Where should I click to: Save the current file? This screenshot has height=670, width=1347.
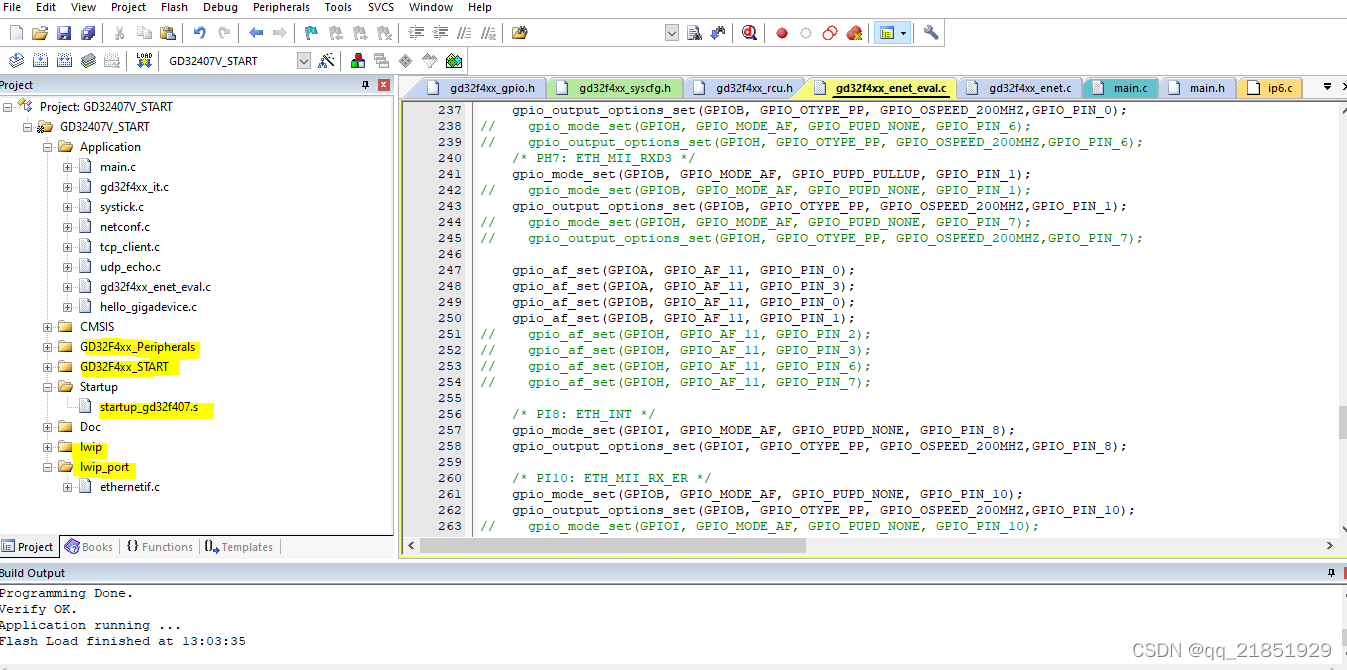(x=64, y=33)
